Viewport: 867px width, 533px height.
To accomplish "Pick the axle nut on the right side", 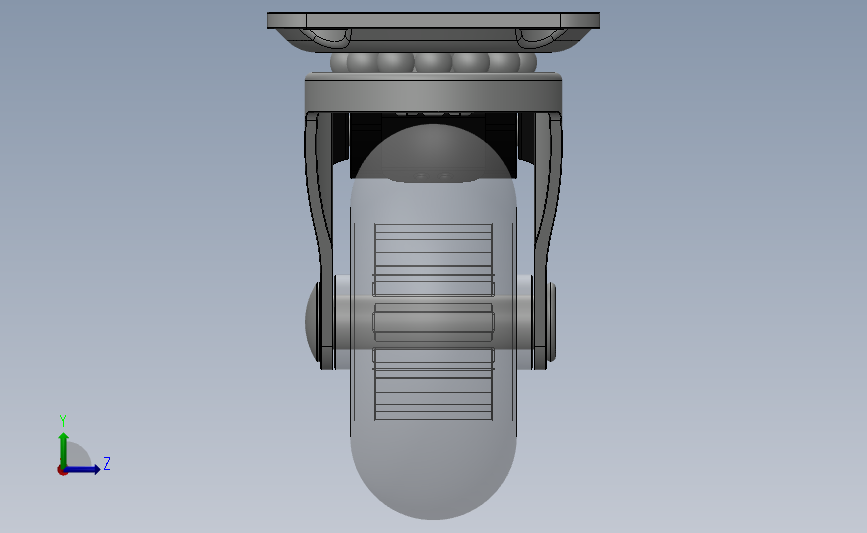I will click(552, 322).
